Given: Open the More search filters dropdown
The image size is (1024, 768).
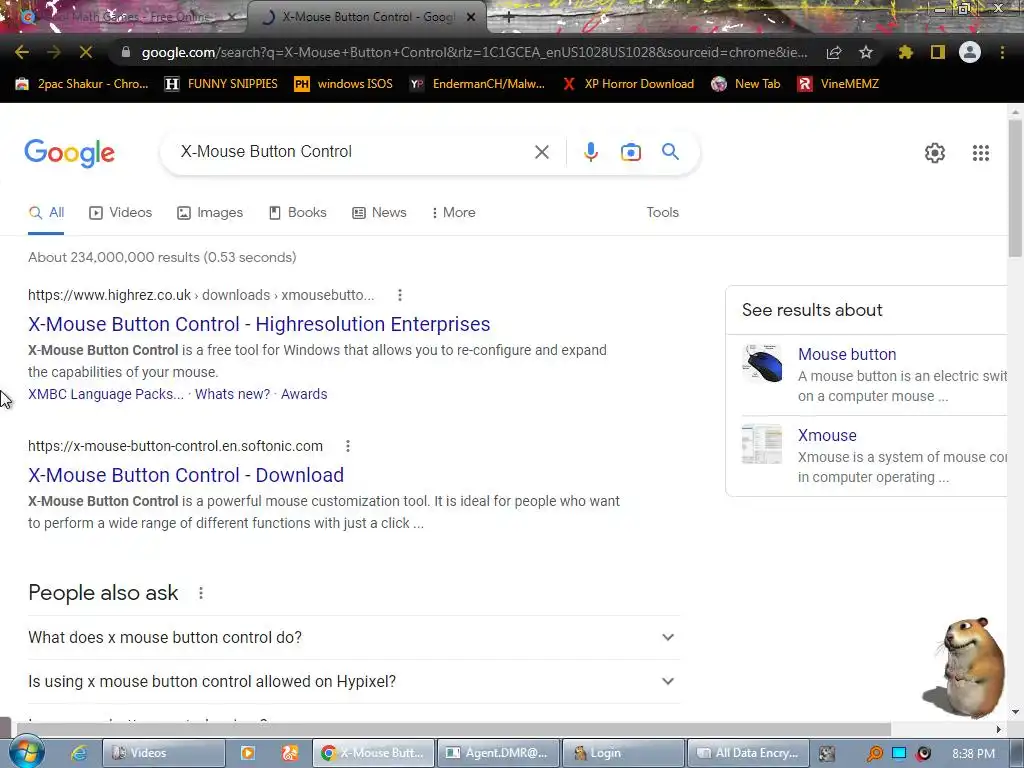Looking at the screenshot, I should click(453, 212).
